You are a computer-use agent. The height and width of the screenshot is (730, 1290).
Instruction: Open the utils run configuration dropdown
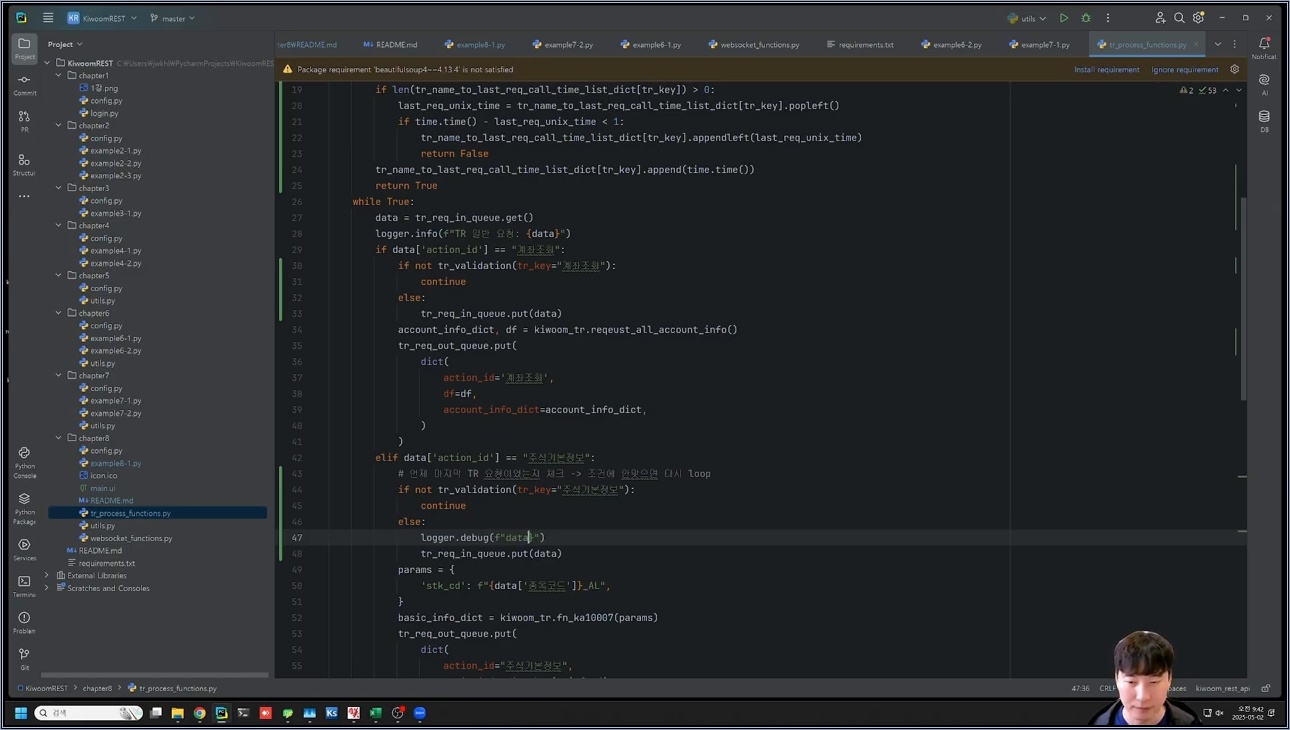click(1027, 18)
